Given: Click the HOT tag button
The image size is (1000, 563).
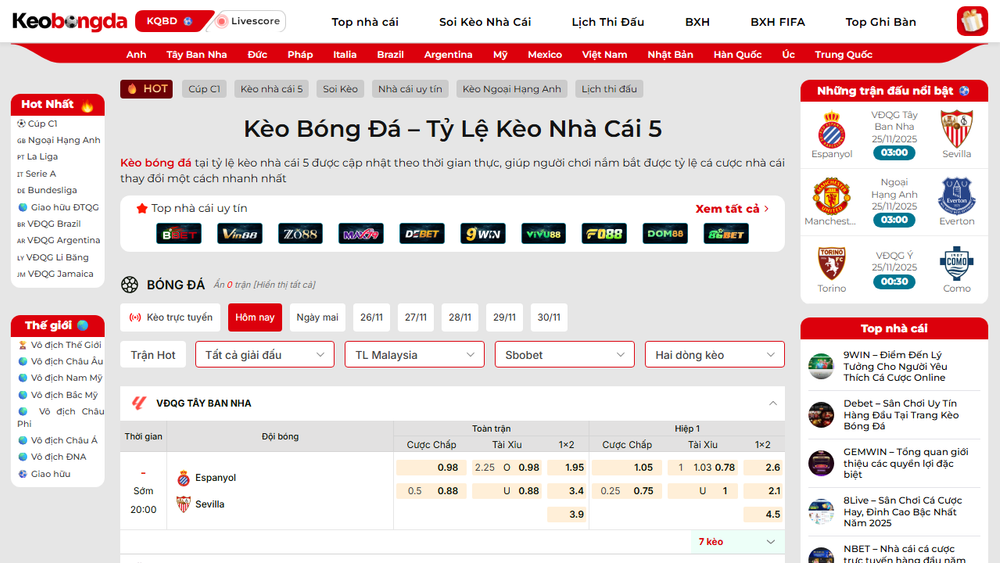Looking at the screenshot, I should point(147,89).
